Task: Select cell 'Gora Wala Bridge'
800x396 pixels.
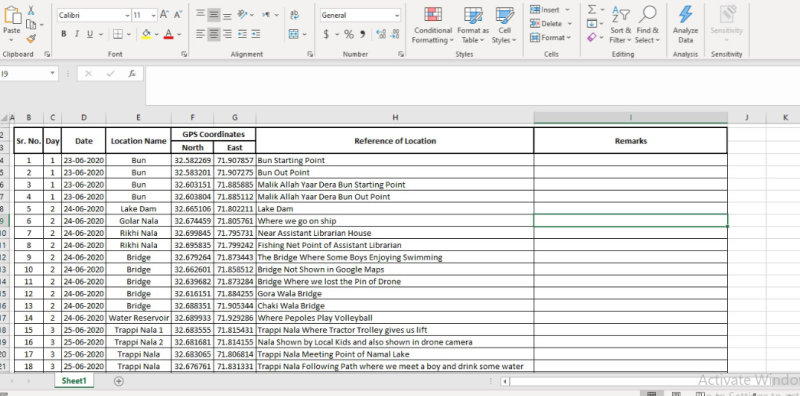Action: 395,293
